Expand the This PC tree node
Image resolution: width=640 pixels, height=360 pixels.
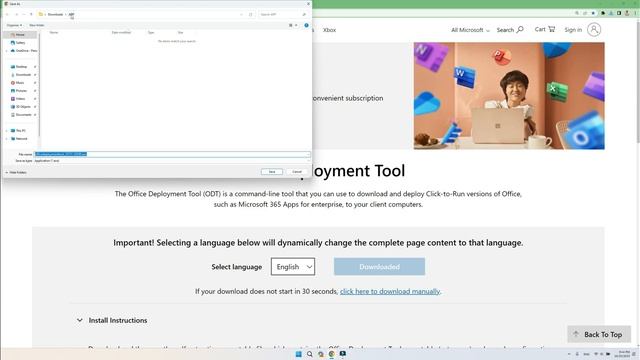[7, 131]
